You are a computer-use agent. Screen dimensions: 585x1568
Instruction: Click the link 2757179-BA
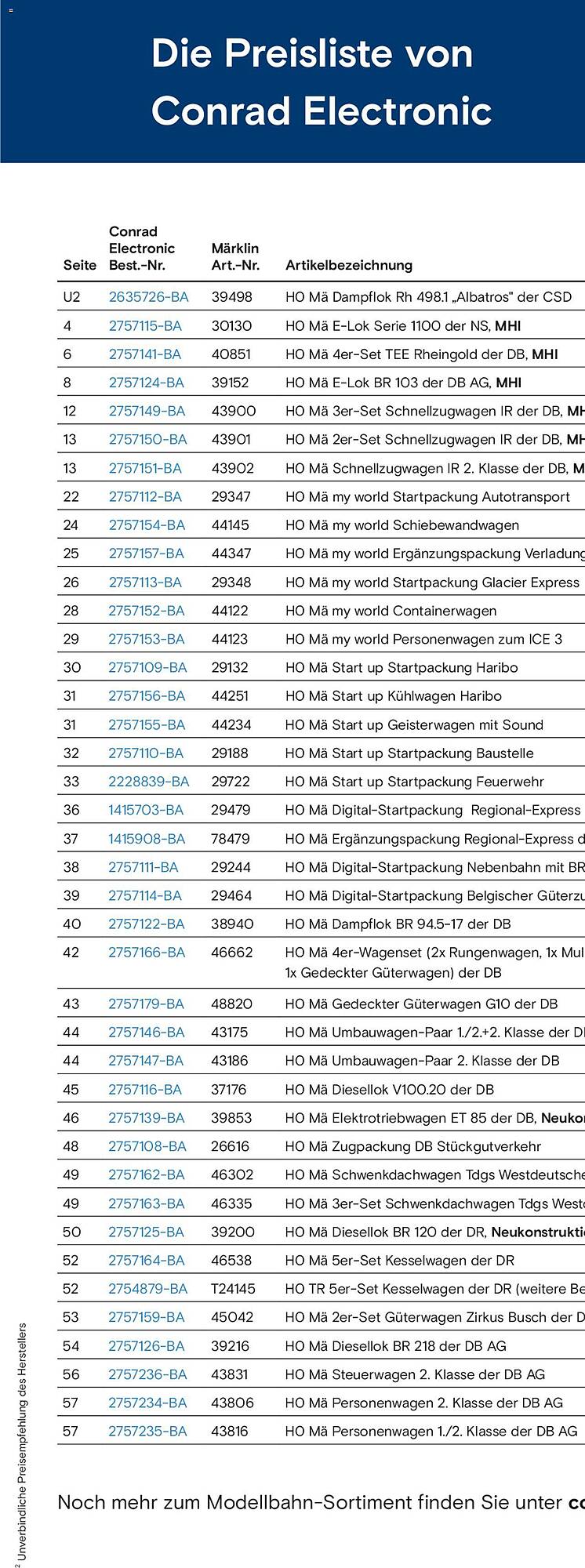point(146,1004)
